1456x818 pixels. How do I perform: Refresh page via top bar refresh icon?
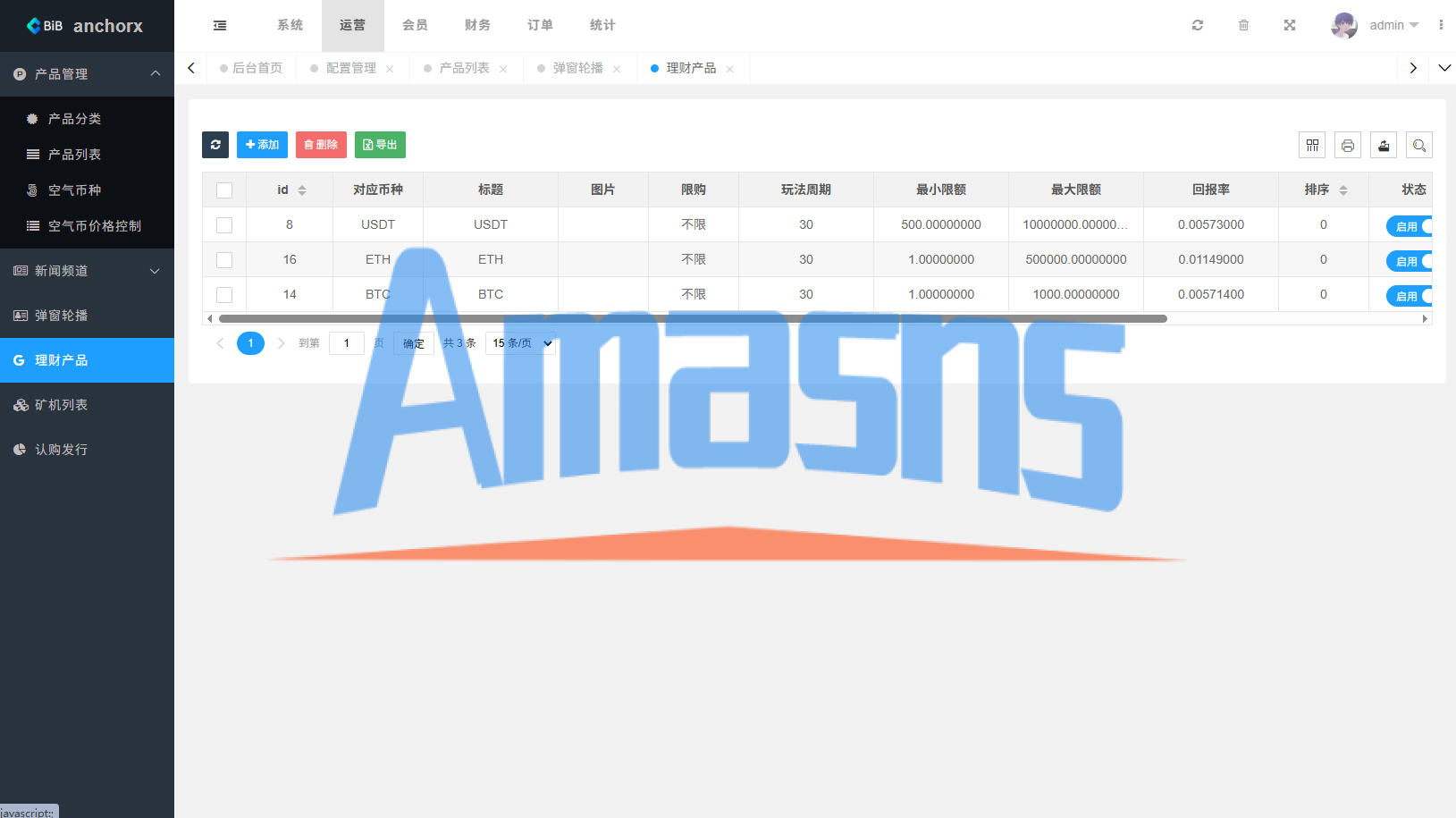pyautogui.click(x=1198, y=25)
